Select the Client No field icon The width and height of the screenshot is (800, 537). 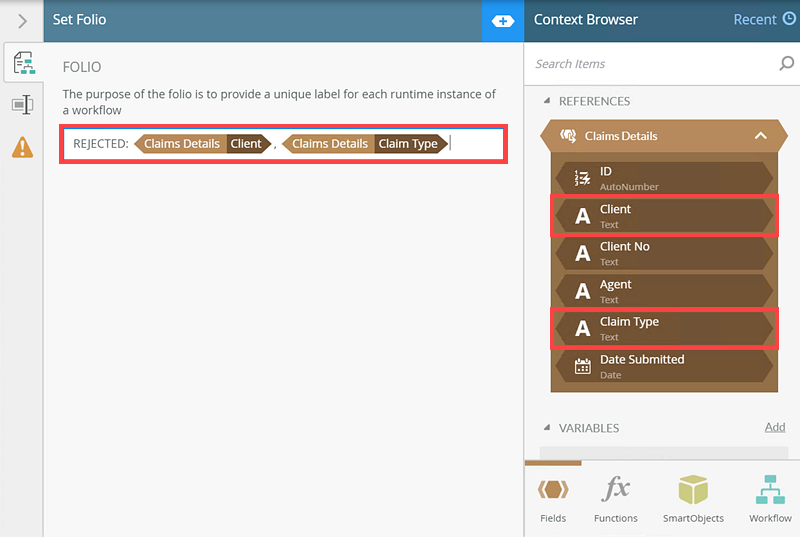(x=582, y=254)
